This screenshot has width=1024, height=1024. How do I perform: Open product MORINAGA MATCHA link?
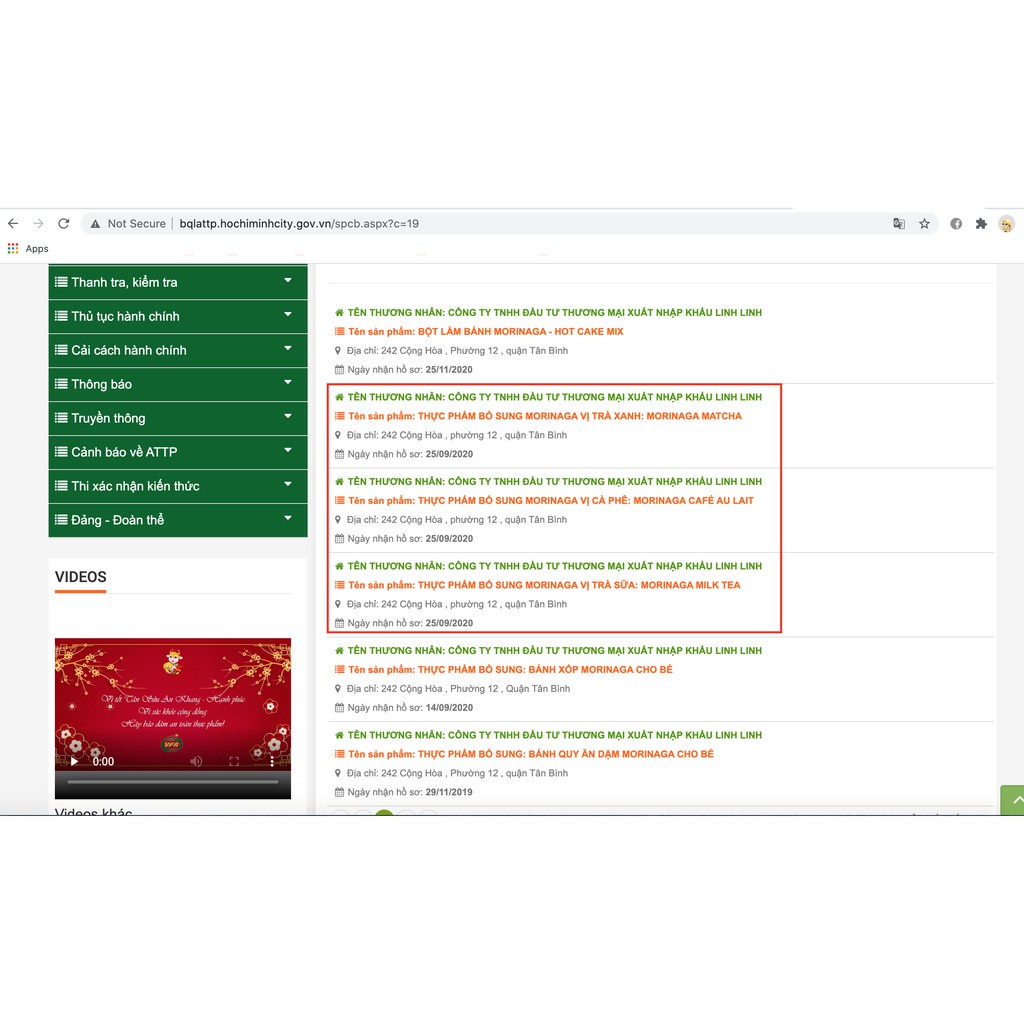click(545, 416)
